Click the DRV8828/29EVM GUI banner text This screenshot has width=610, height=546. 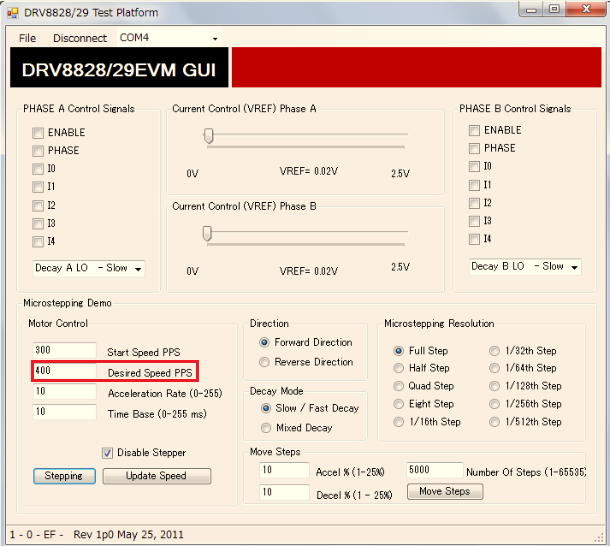click(x=119, y=70)
